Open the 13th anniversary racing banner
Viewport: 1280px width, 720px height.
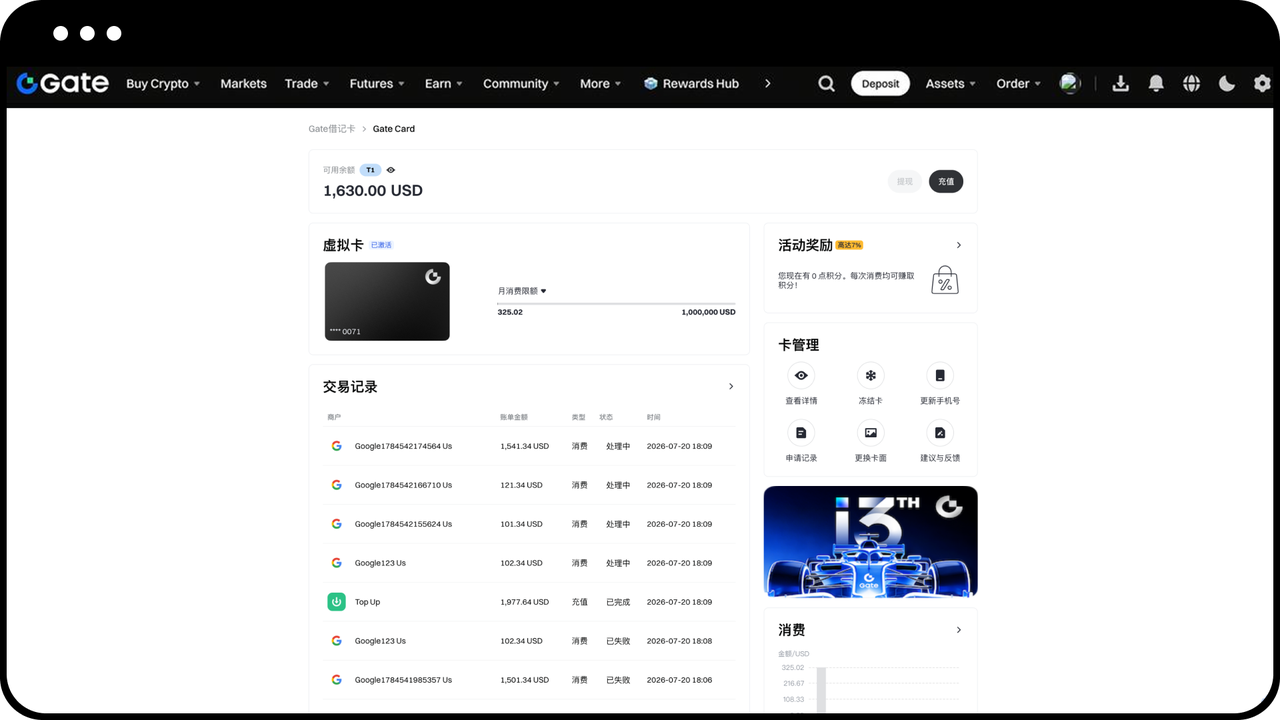(871, 541)
